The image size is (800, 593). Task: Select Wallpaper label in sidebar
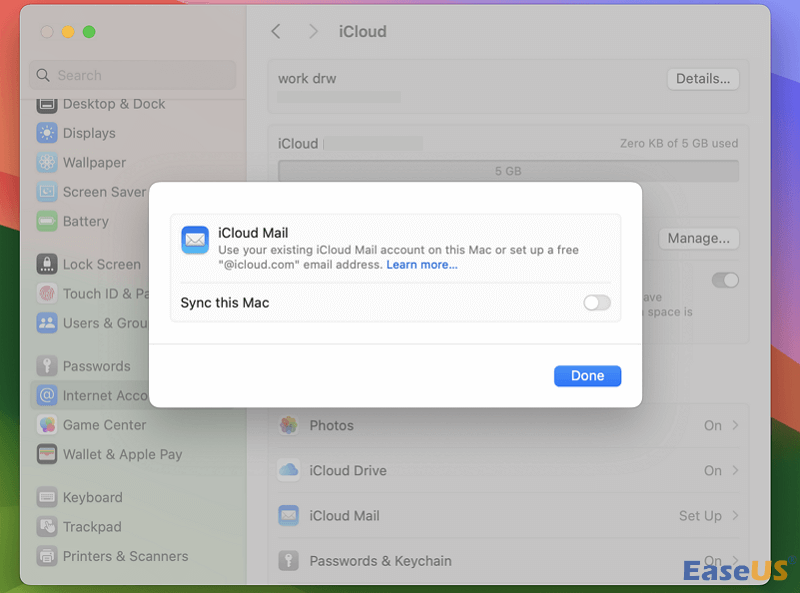[94, 162]
